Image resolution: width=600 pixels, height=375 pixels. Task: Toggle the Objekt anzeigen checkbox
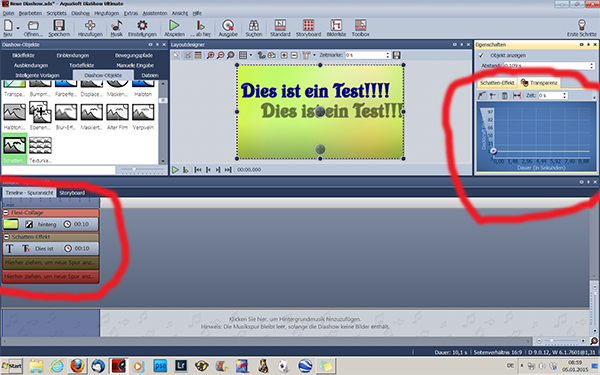[481, 55]
